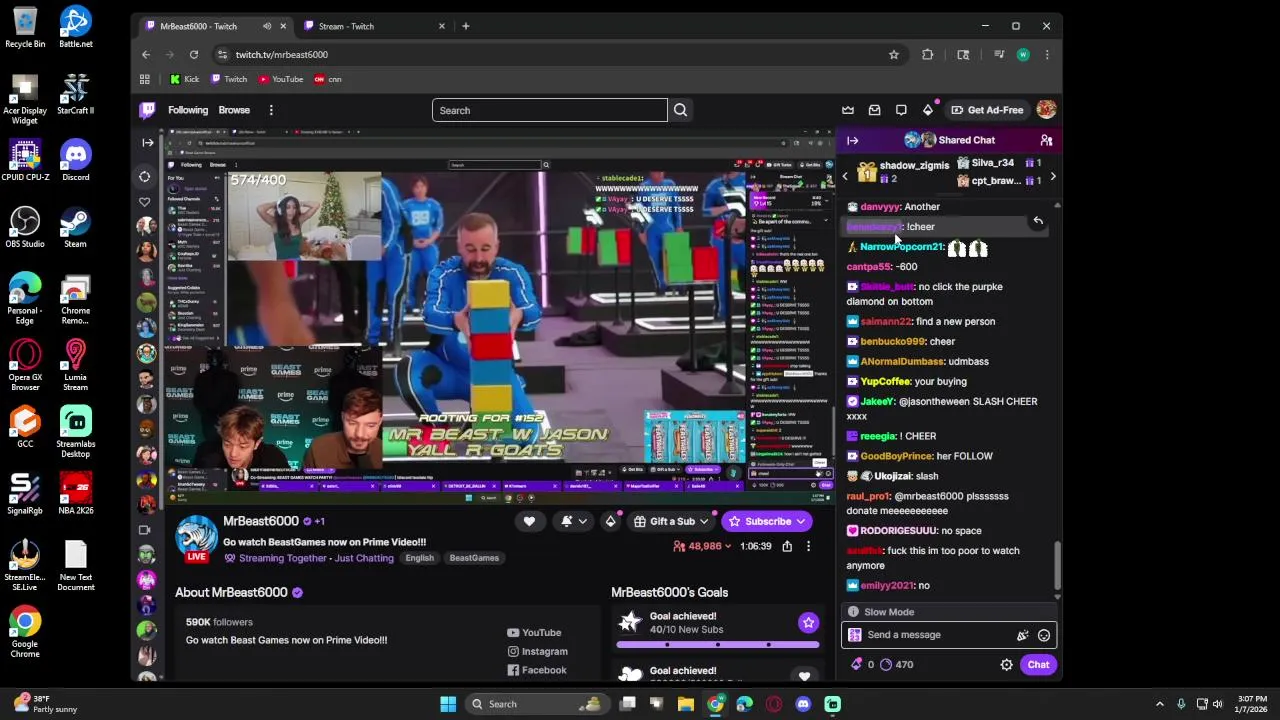Open the cnn bookmark

coord(327,79)
